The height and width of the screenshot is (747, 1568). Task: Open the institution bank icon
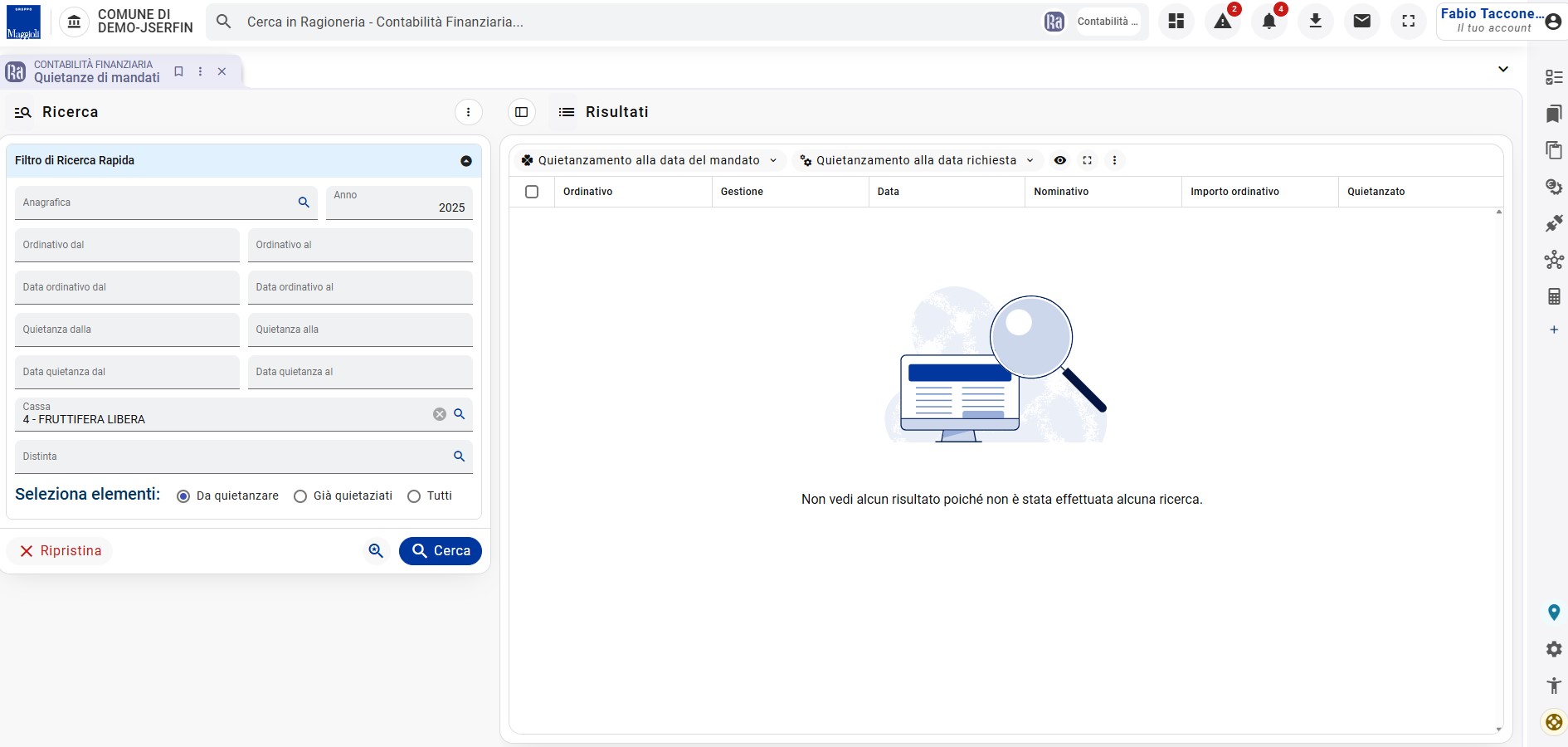pyautogui.click(x=74, y=22)
